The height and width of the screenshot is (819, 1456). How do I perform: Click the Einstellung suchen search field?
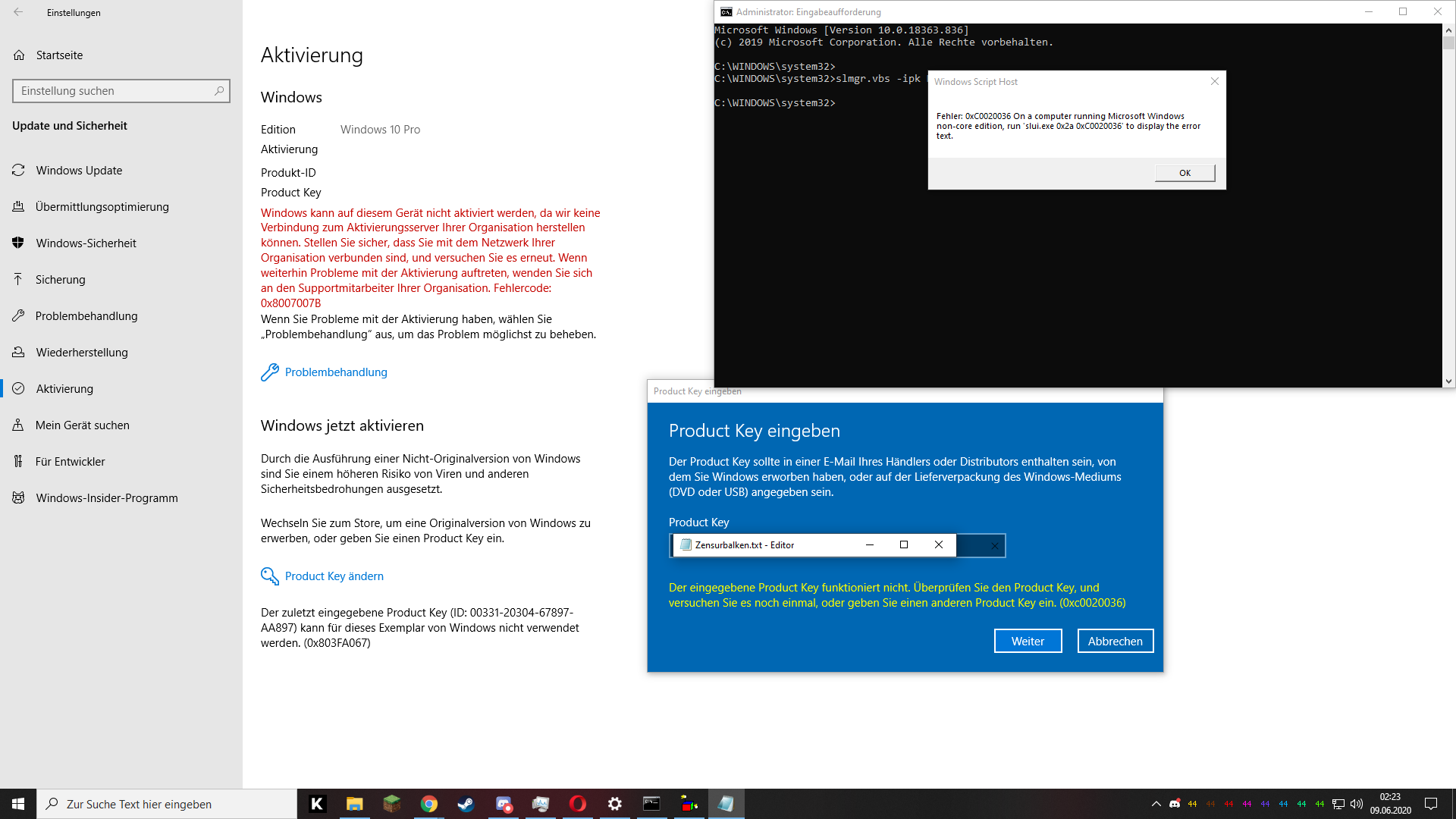[x=121, y=91]
